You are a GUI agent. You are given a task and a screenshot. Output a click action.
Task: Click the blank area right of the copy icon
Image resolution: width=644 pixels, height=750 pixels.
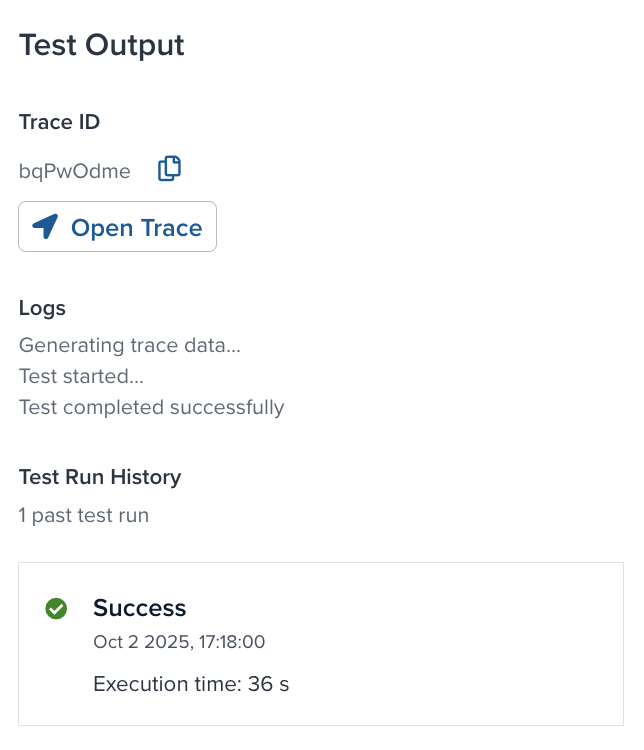click(400, 170)
